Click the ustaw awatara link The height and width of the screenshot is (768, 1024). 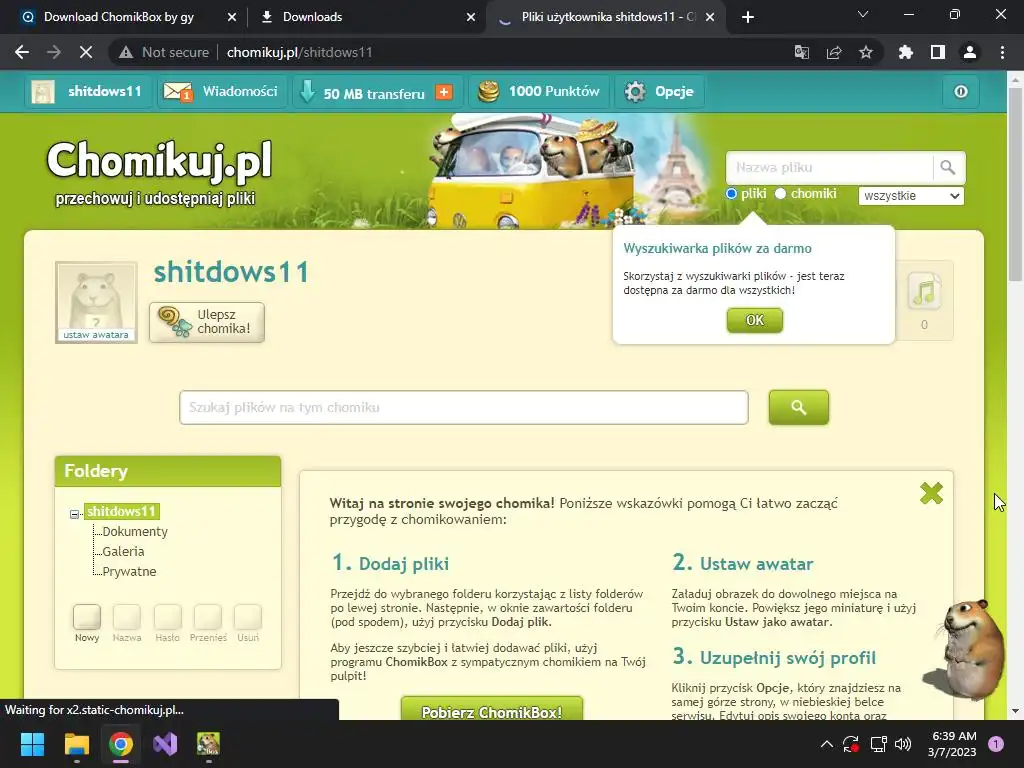point(96,335)
